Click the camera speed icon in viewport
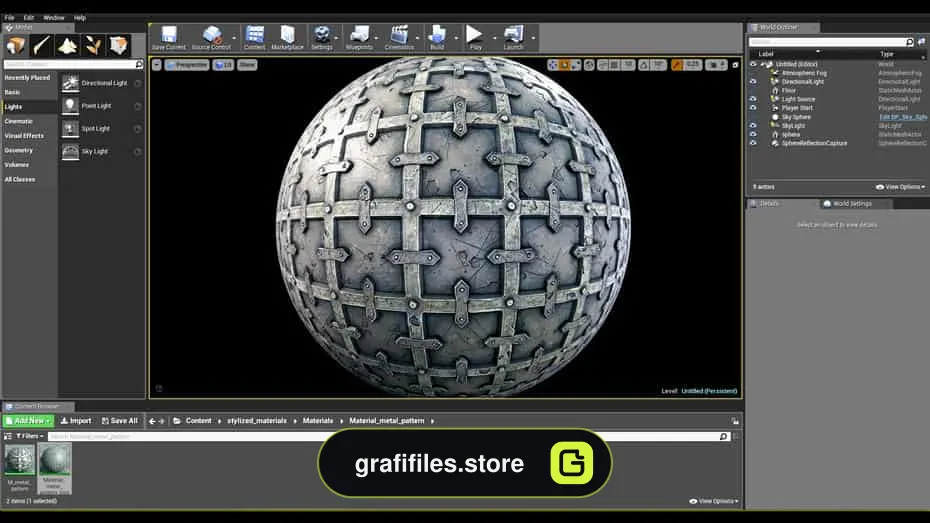 (714, 65)
